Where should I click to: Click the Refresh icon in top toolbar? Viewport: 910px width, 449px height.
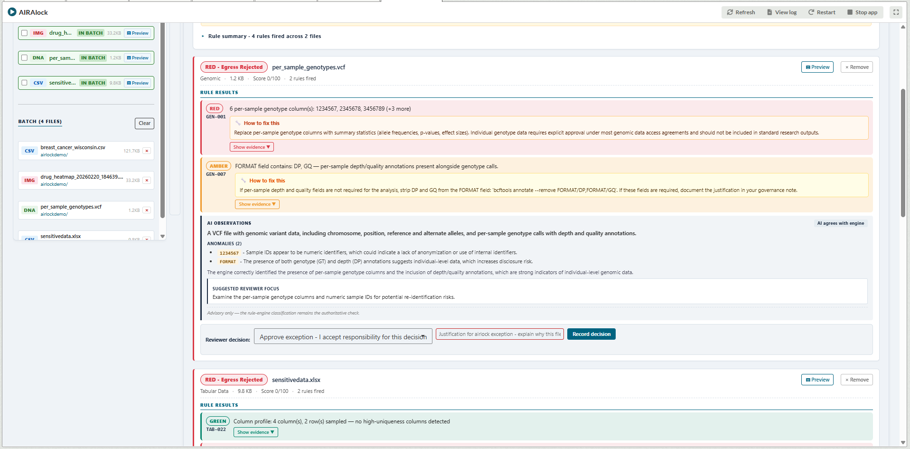730,12
